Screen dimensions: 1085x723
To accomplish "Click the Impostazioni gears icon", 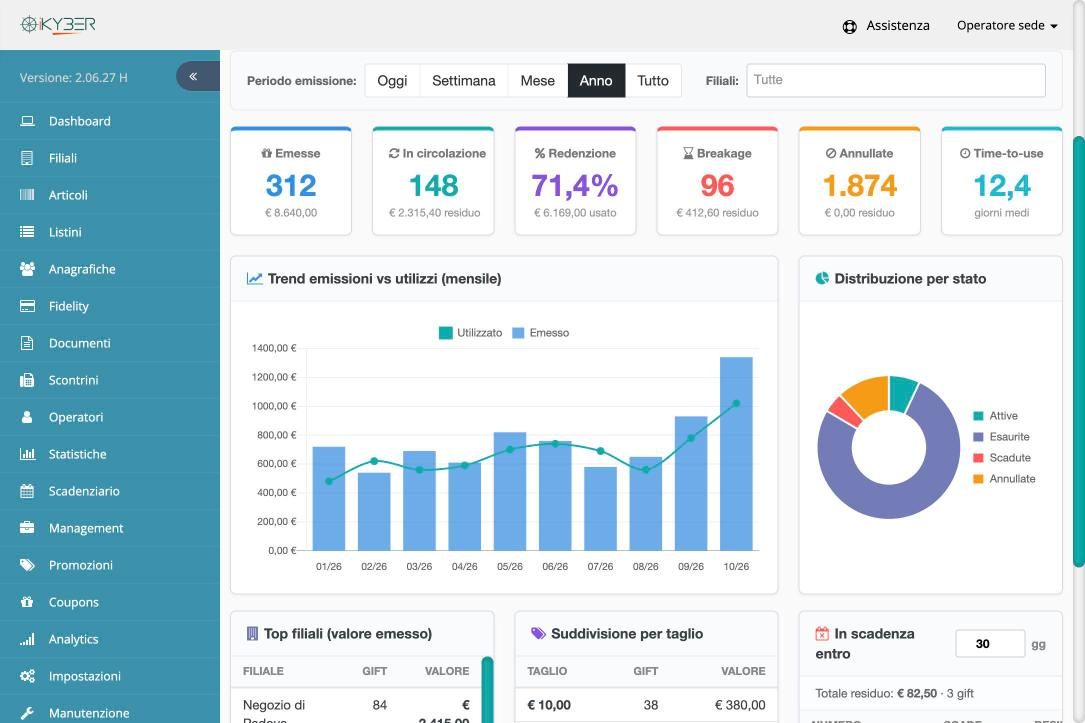I will pyautogui.click(x=27, y=676).
